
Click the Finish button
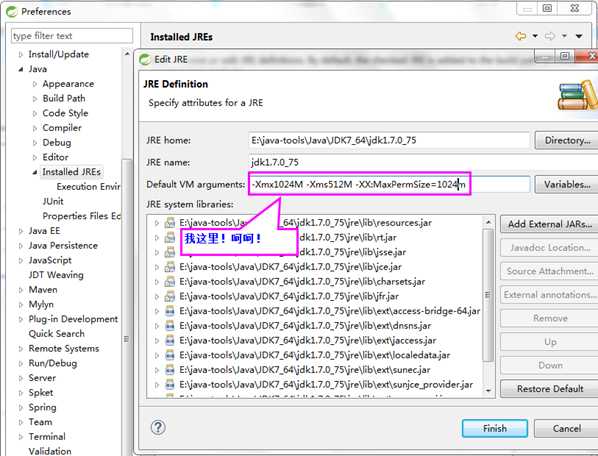tap(495, 429)
